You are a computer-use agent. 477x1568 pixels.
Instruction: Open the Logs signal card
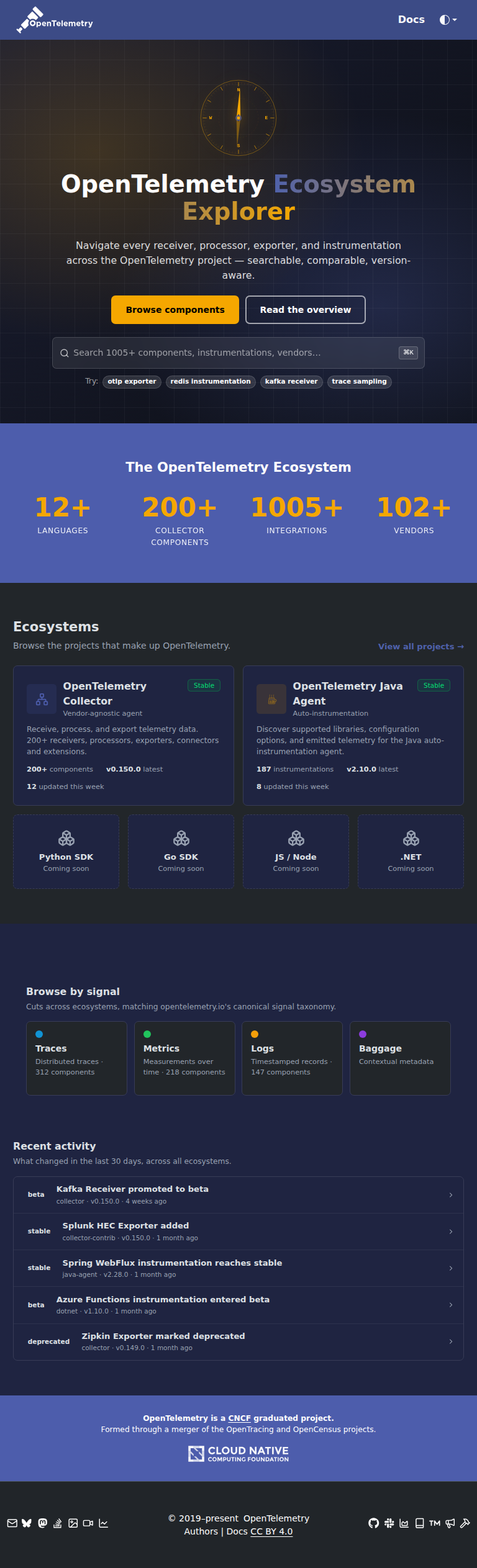[292, 1058]
